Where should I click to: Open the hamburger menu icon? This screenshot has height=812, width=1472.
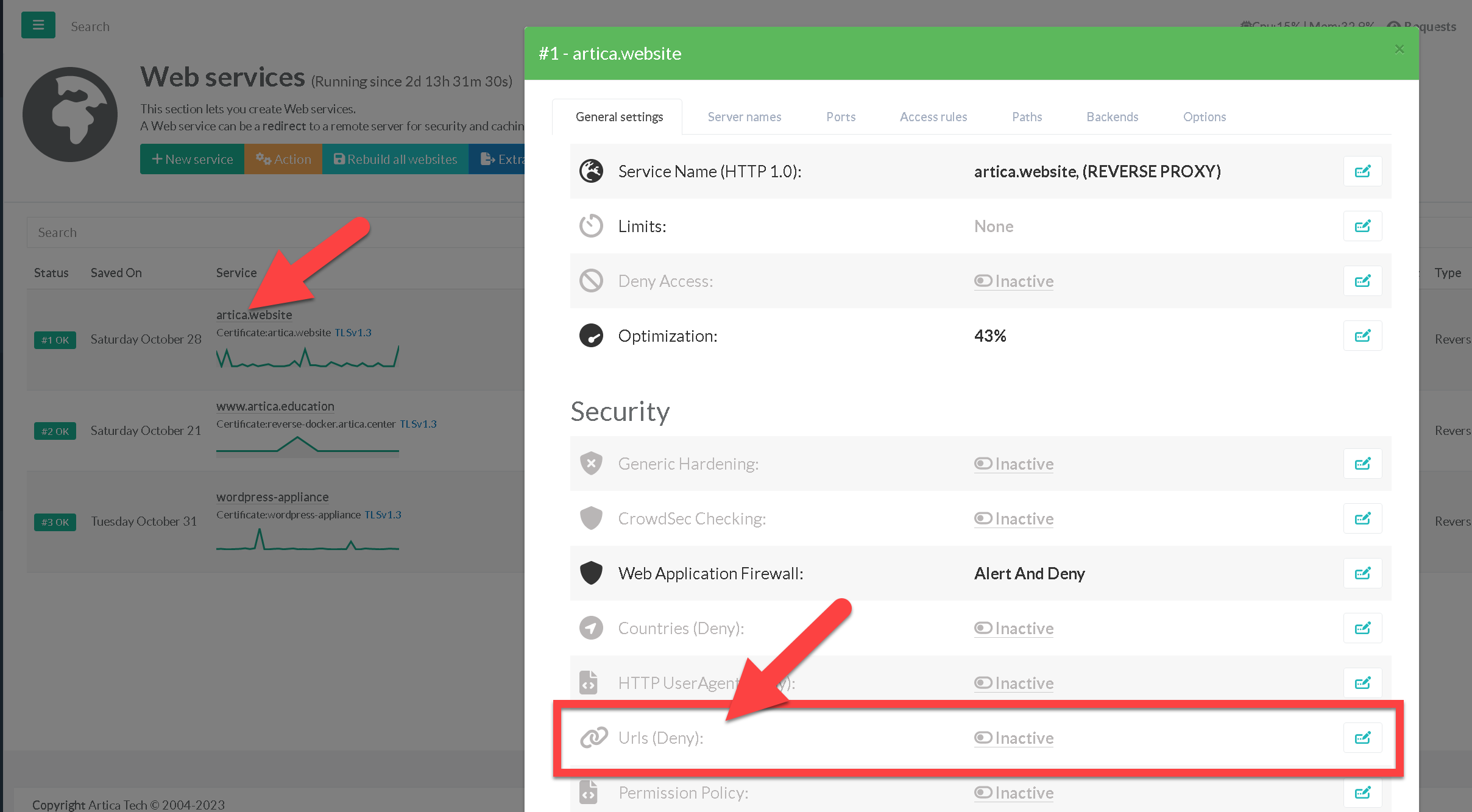point(38,25)
